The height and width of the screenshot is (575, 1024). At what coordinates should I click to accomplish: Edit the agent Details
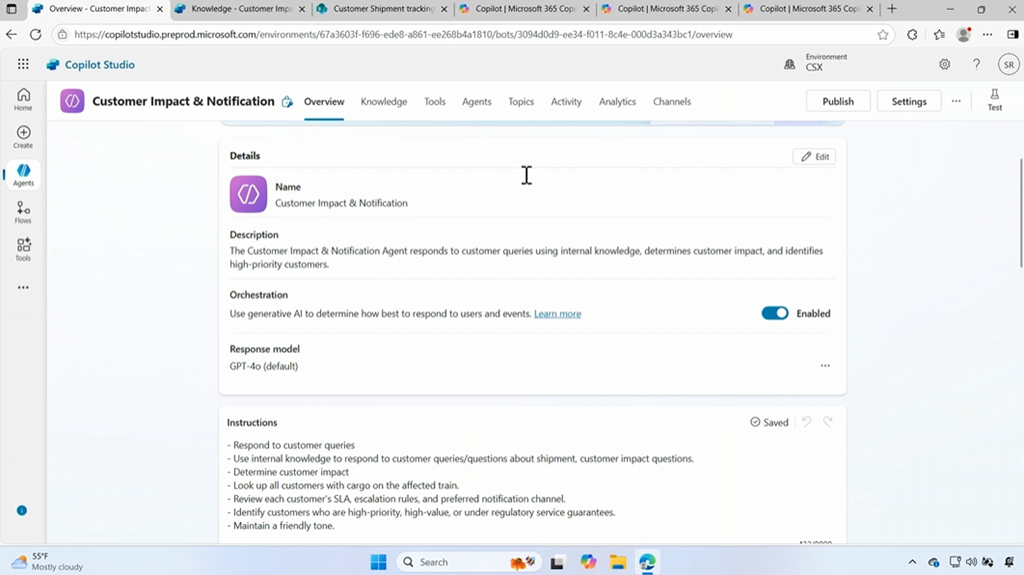[814, 157]
